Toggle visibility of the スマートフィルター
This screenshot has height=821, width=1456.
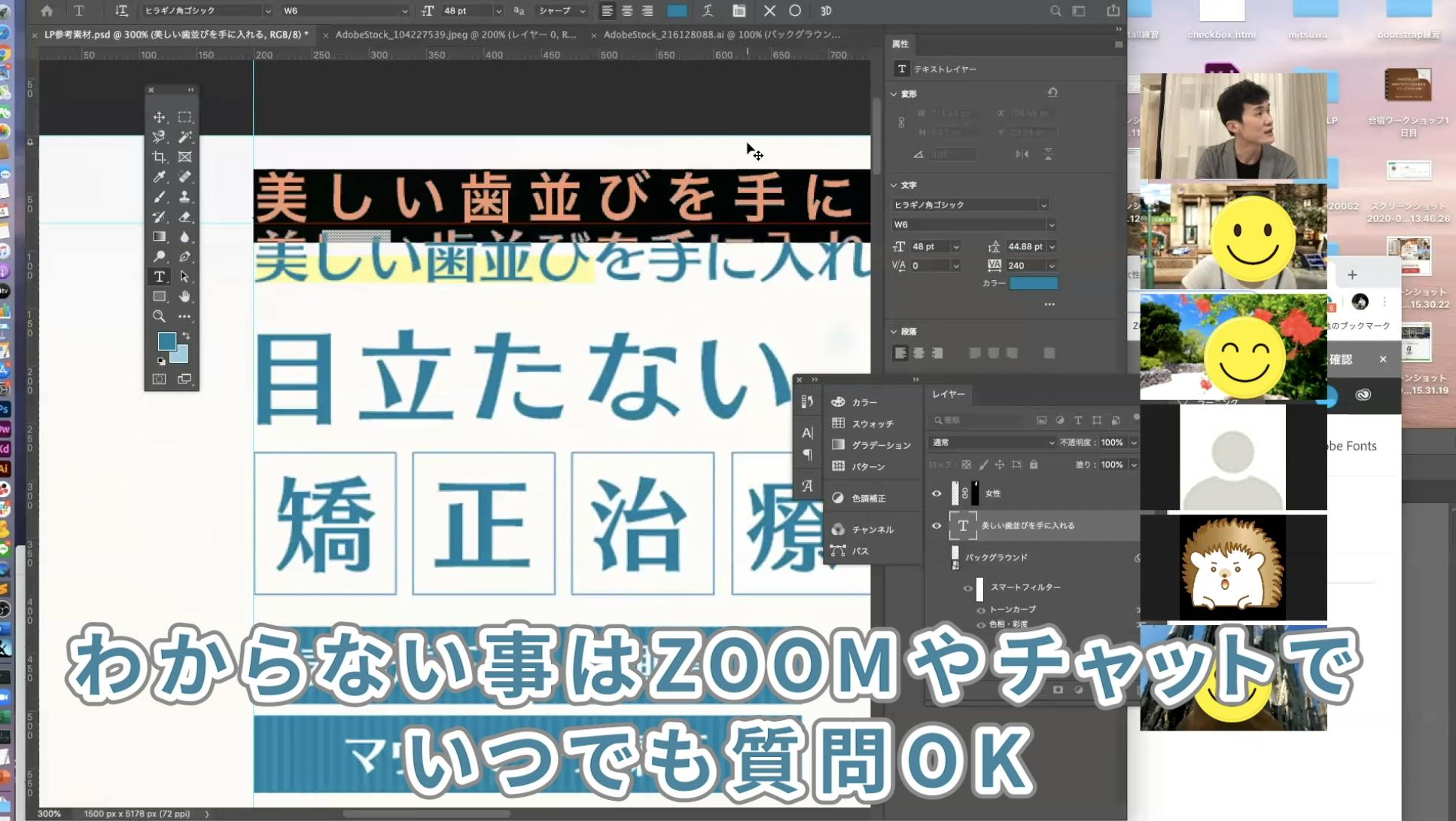968,588
